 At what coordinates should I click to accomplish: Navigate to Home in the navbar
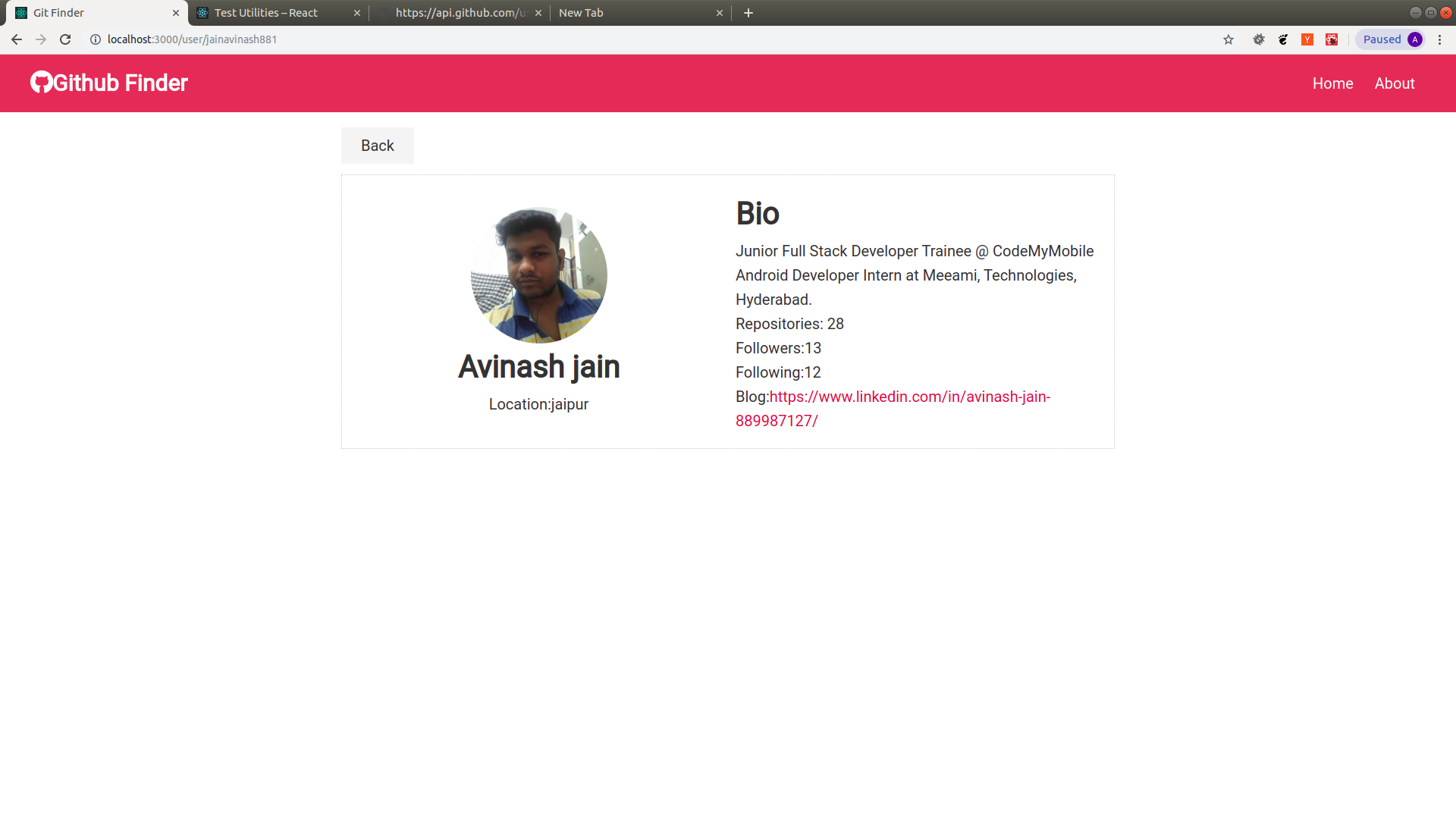pyautogui.click(x=1332, y=83)
